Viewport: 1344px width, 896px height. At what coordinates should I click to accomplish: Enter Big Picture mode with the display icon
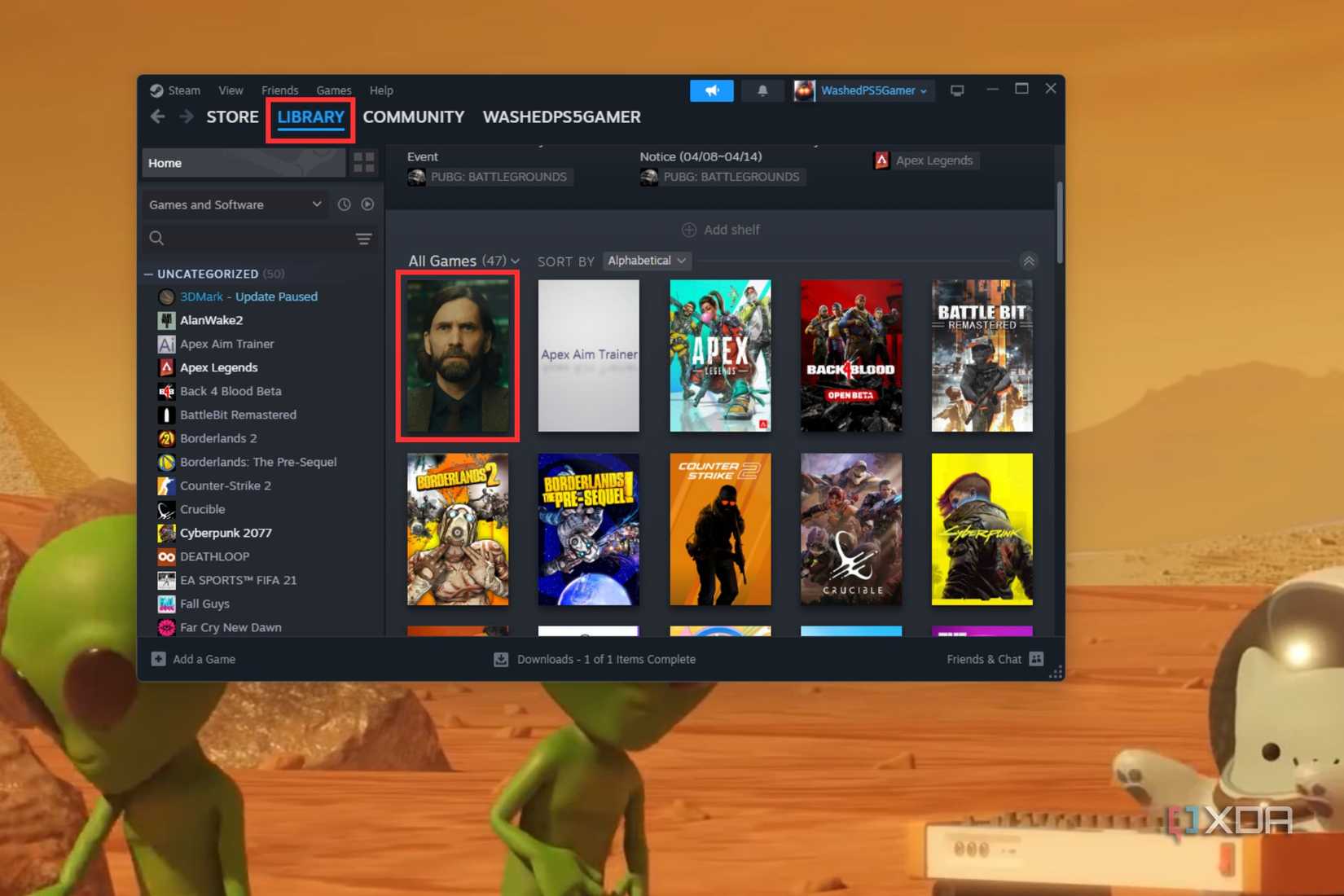click(x=957, y=90)
